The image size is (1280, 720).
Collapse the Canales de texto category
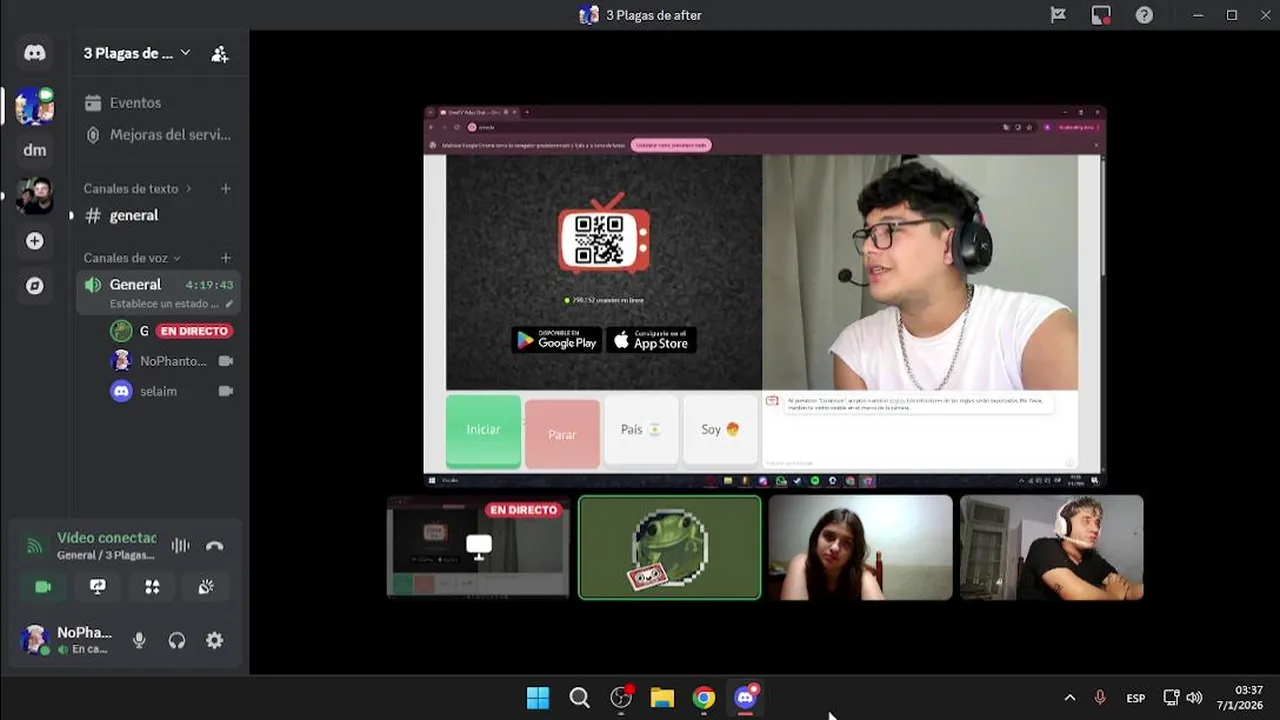pyautogui.click(x=137, y=188)
